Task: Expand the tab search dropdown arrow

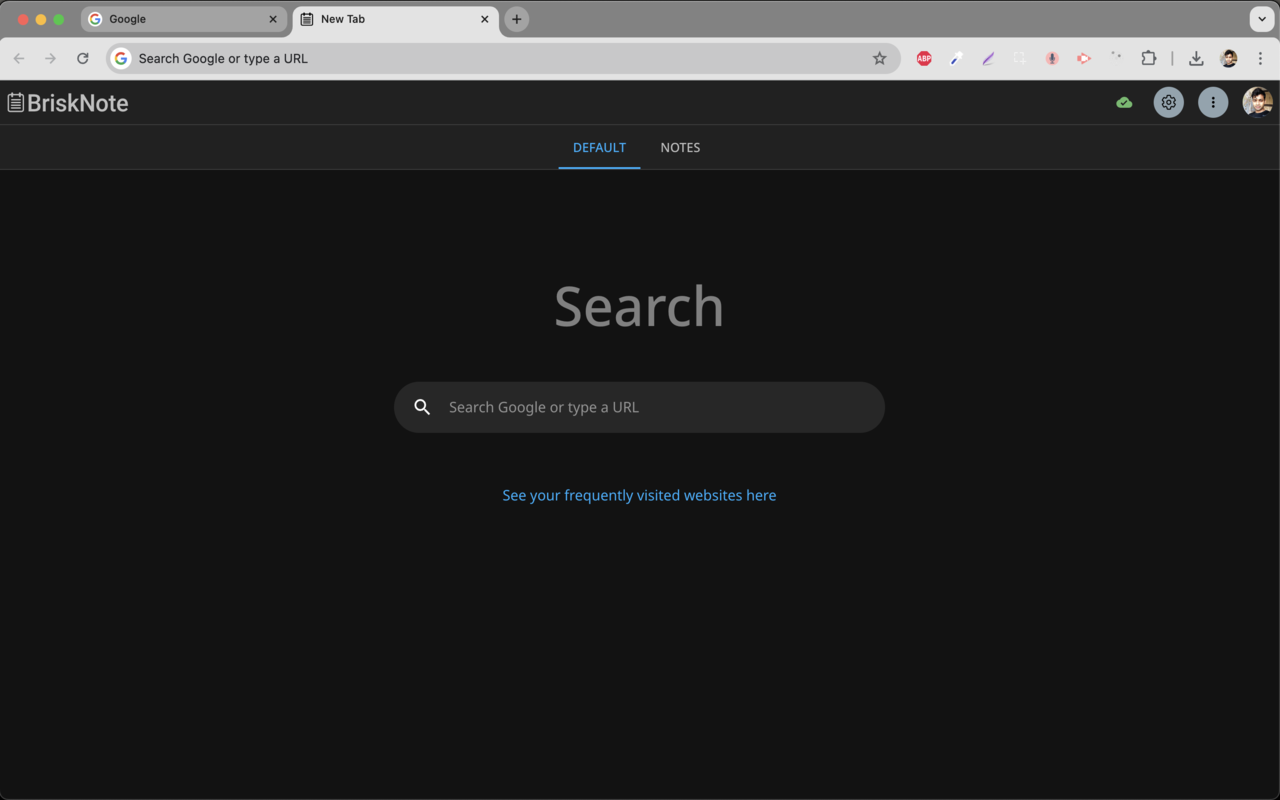Action: (1261, 19)
